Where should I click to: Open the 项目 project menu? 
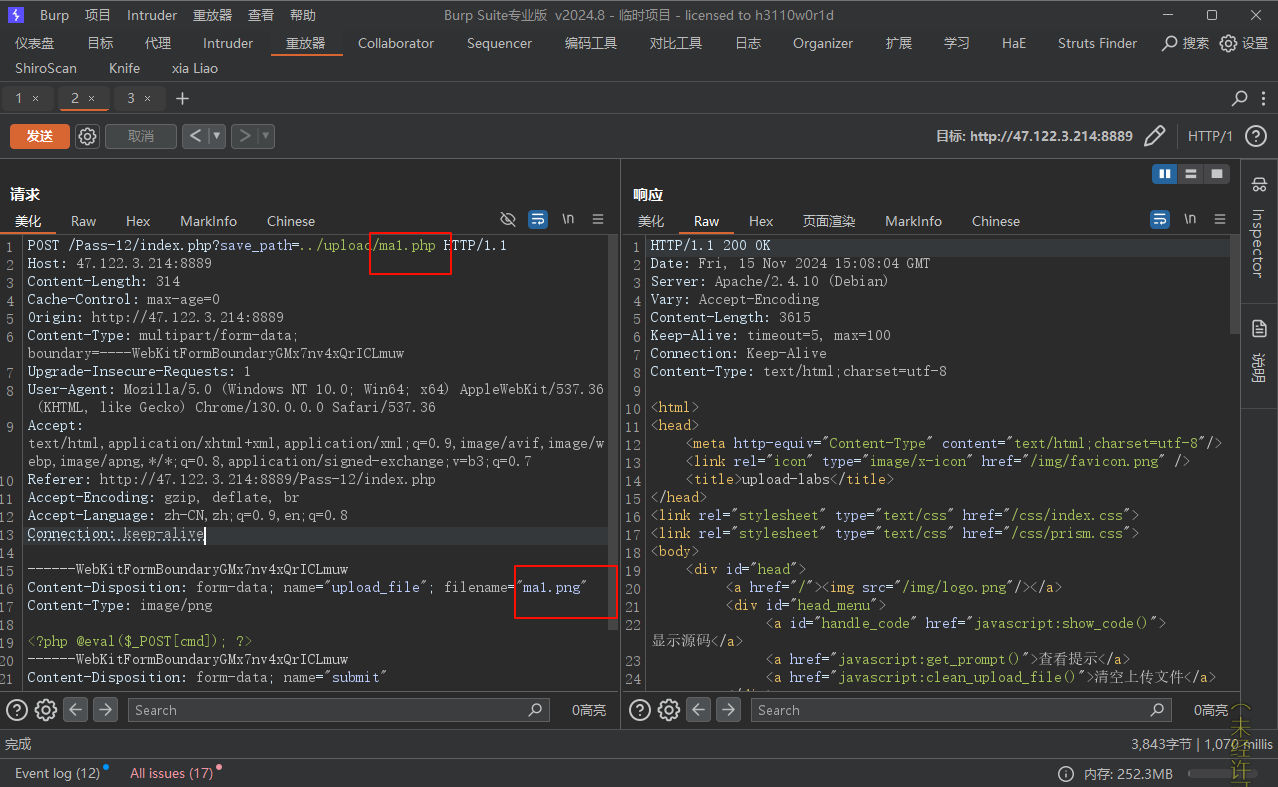pyautogui.click(x=98, y=15)
